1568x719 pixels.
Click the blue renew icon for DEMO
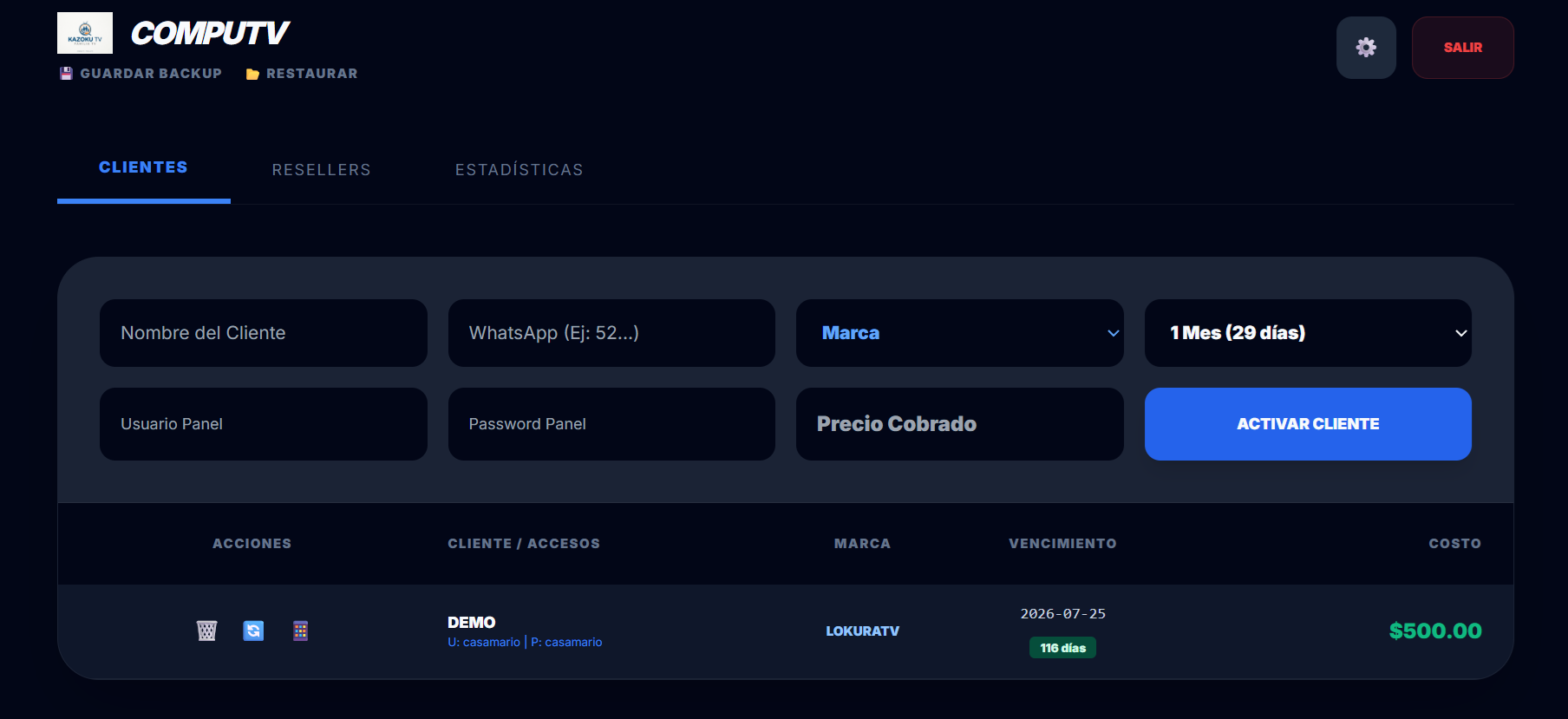[x=253, y=631]
